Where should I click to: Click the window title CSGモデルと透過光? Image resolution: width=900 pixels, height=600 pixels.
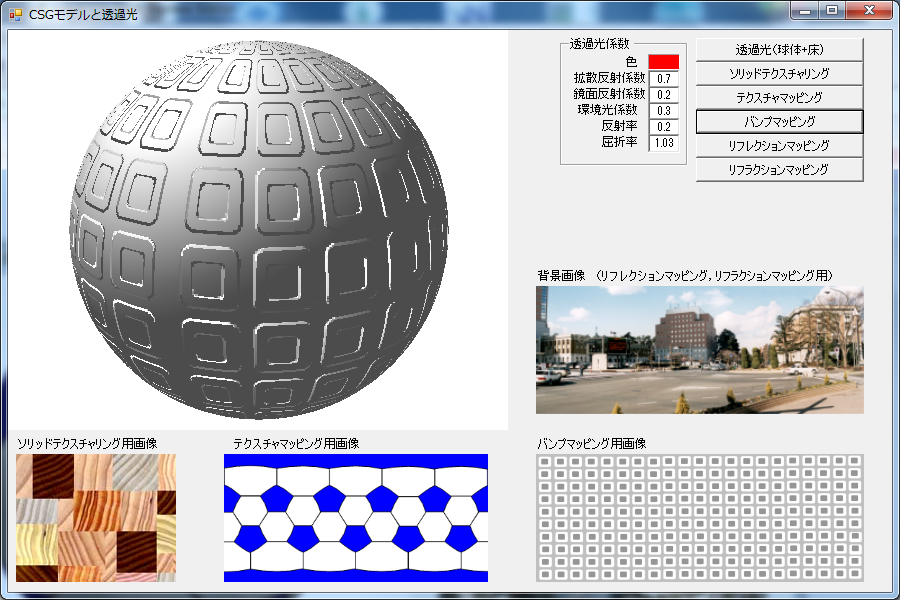(x=83, y=14)
